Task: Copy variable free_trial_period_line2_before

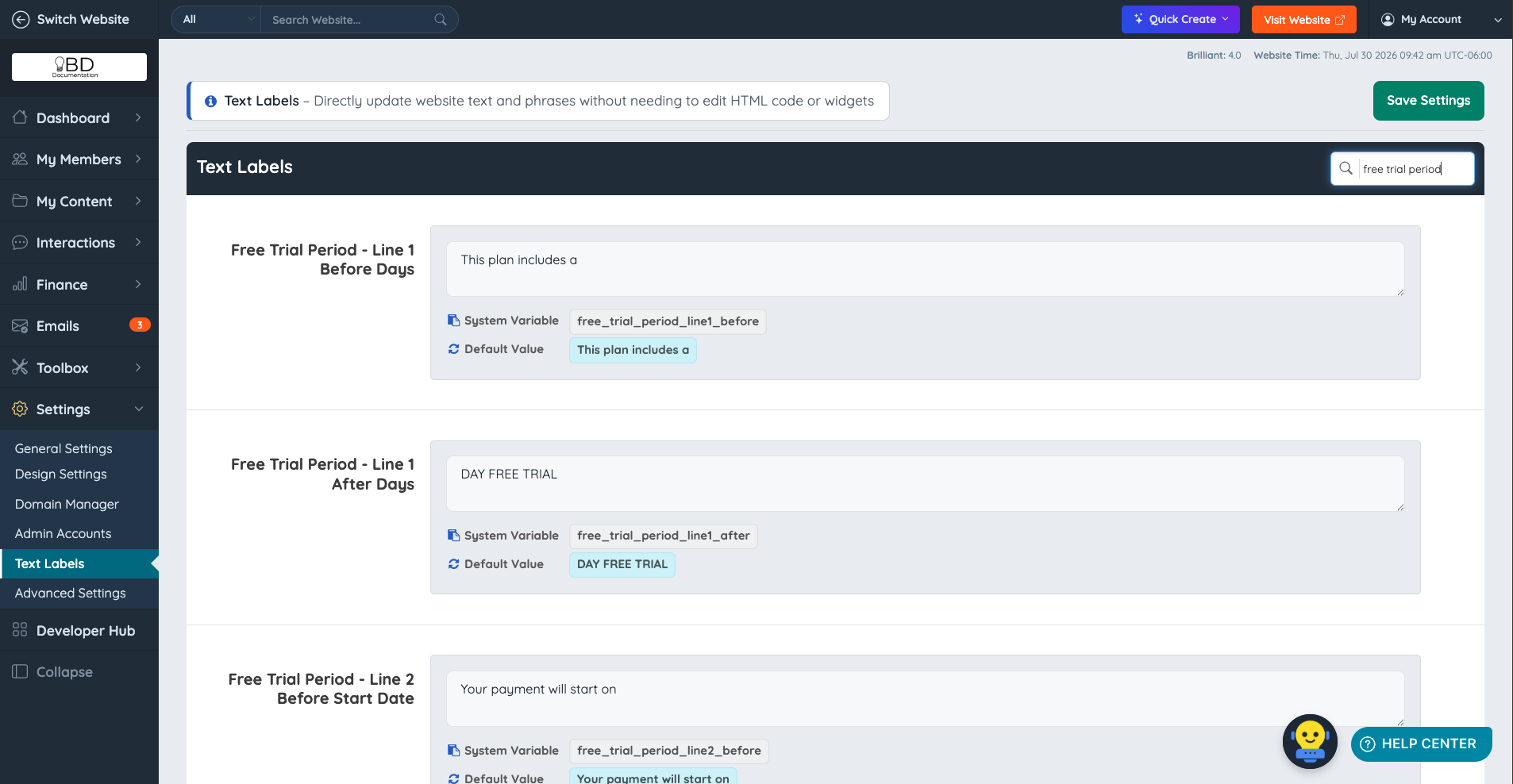Action: click(669, 751)
